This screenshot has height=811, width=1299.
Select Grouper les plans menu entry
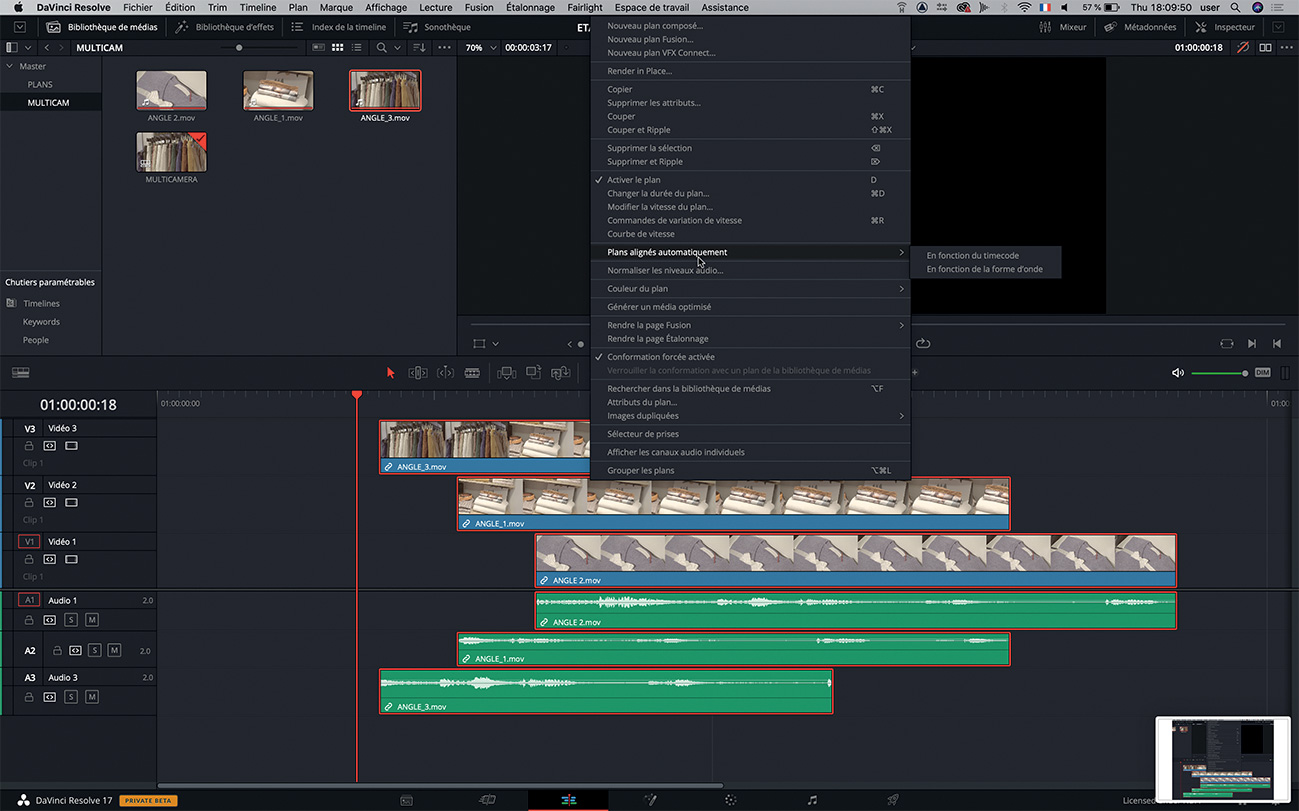(641, 471)
